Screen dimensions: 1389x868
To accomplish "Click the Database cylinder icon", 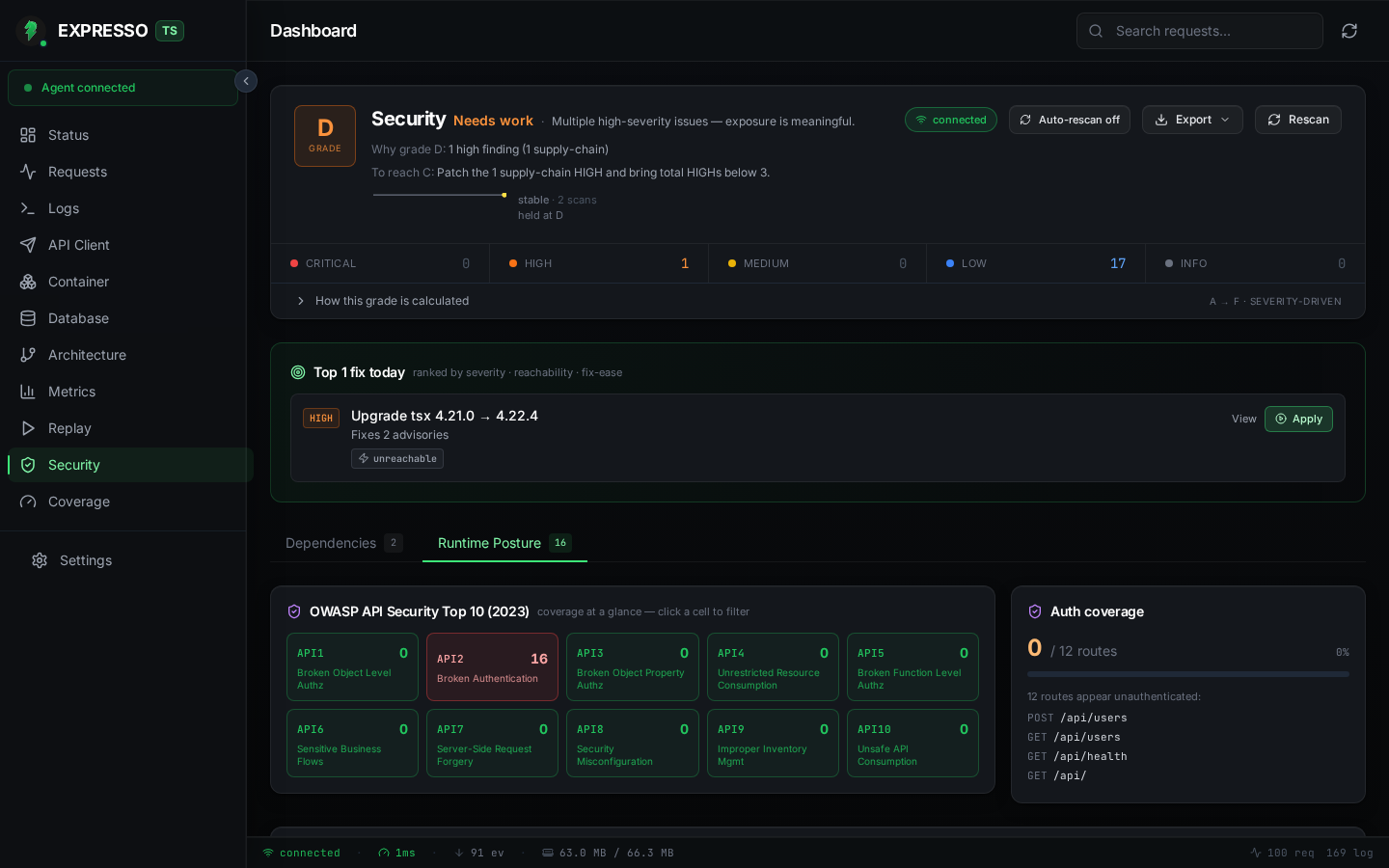I will (x=28, y=318).
